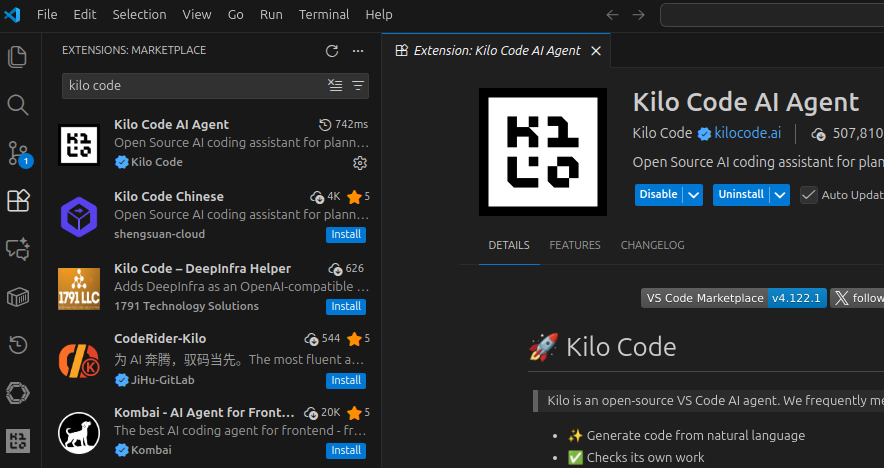
Task: Click the VS Code logo icon
Action: click(x=12, y=15)
